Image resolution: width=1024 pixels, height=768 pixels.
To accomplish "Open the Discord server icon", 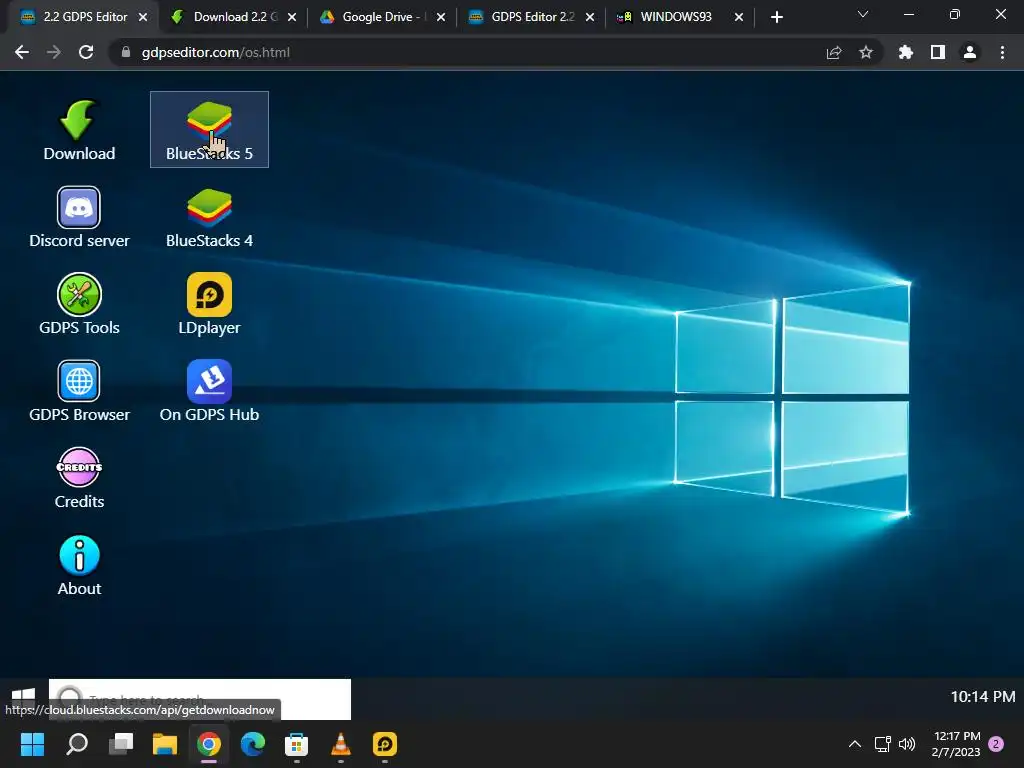I will click(79, 217).
